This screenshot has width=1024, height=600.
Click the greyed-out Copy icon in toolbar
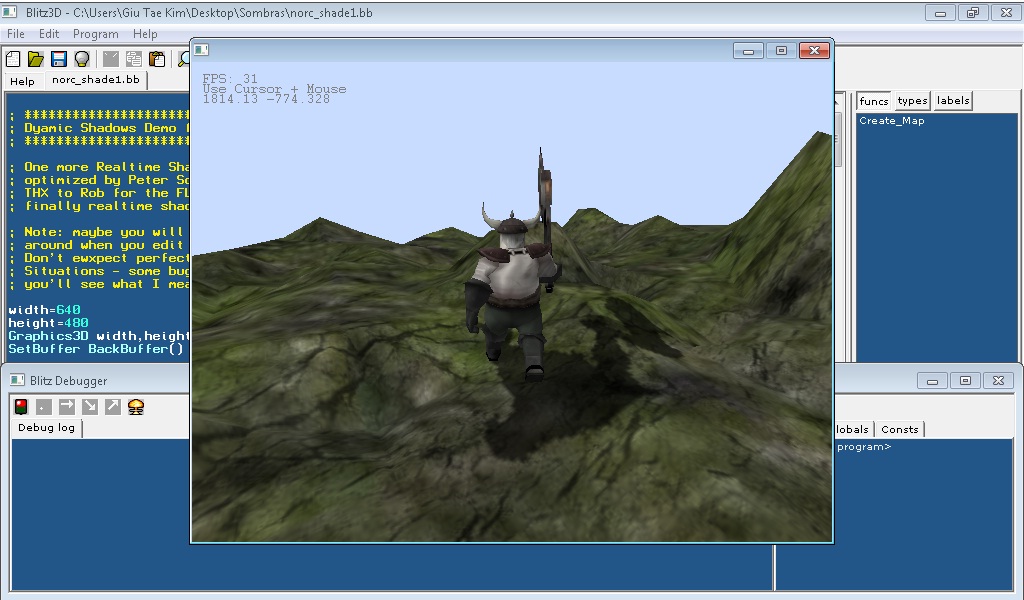click(134, 59)
